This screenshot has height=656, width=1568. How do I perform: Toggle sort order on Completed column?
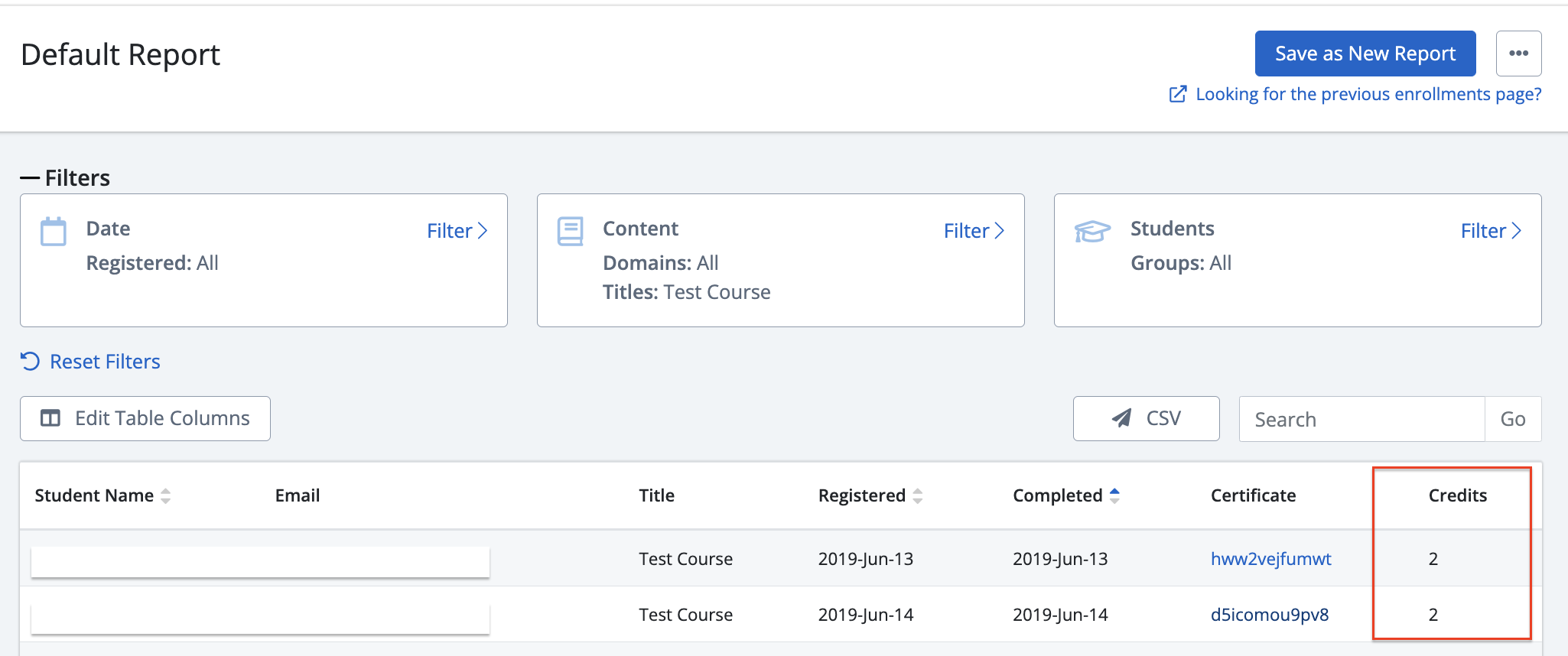[x=1114, y=495]
